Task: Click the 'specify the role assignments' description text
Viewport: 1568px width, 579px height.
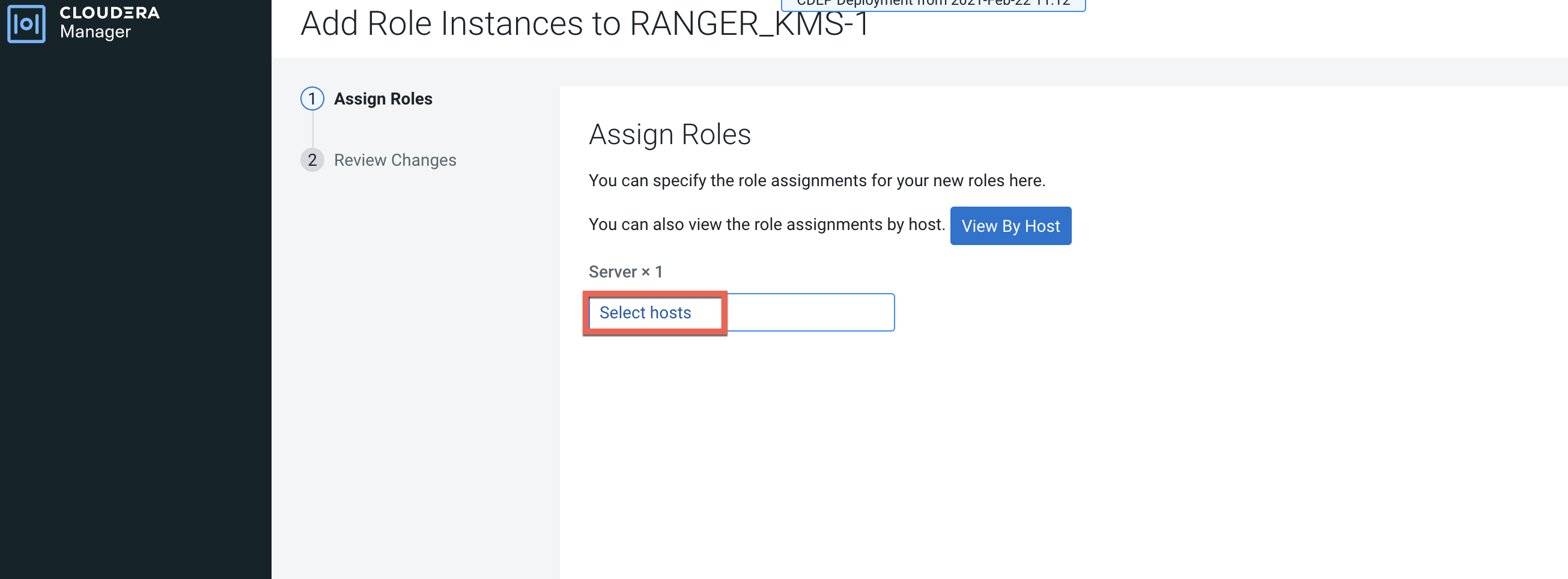Action: 816,181
